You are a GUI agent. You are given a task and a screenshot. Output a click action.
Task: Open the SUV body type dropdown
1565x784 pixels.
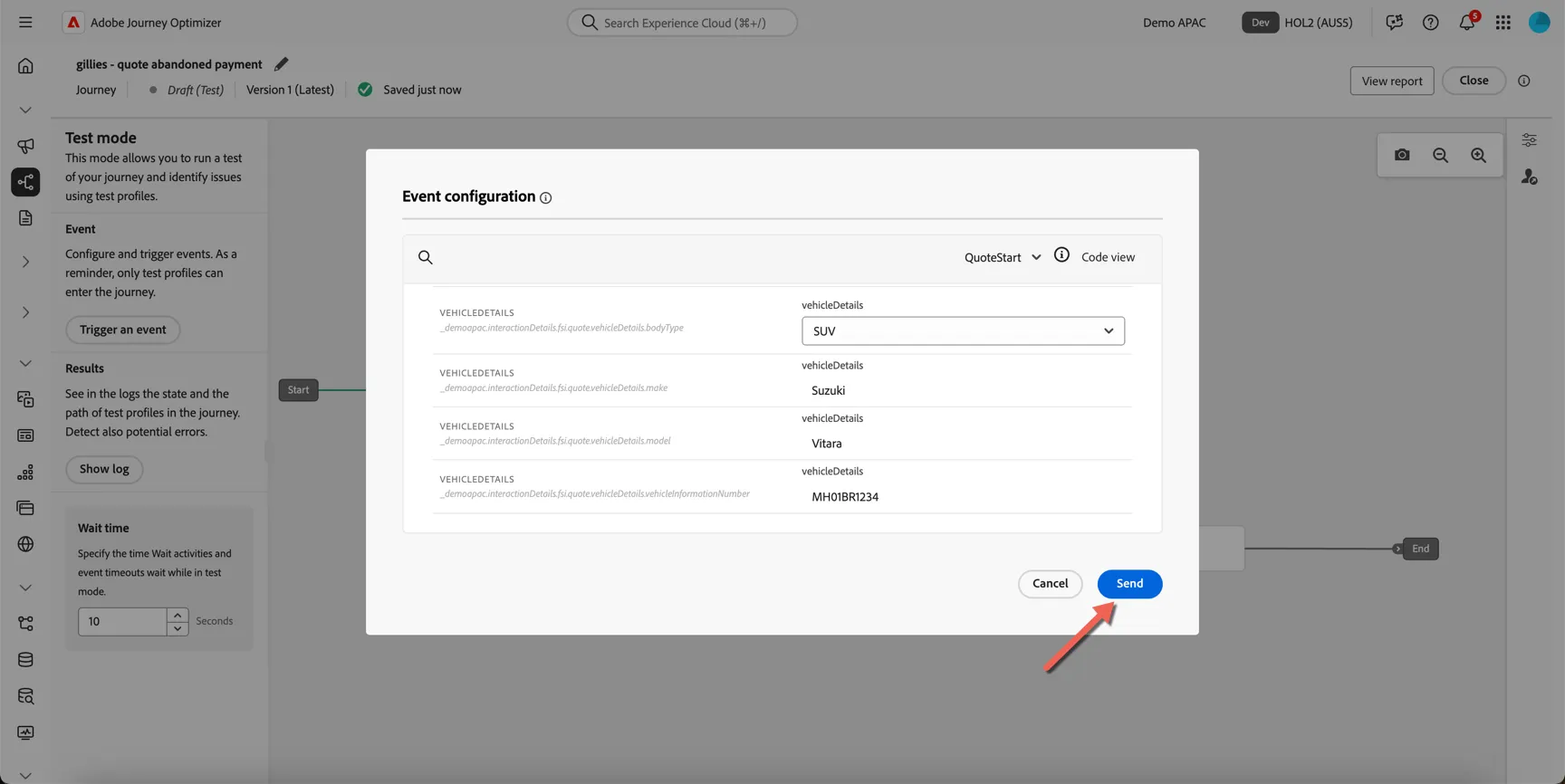[x=963, y=331]
